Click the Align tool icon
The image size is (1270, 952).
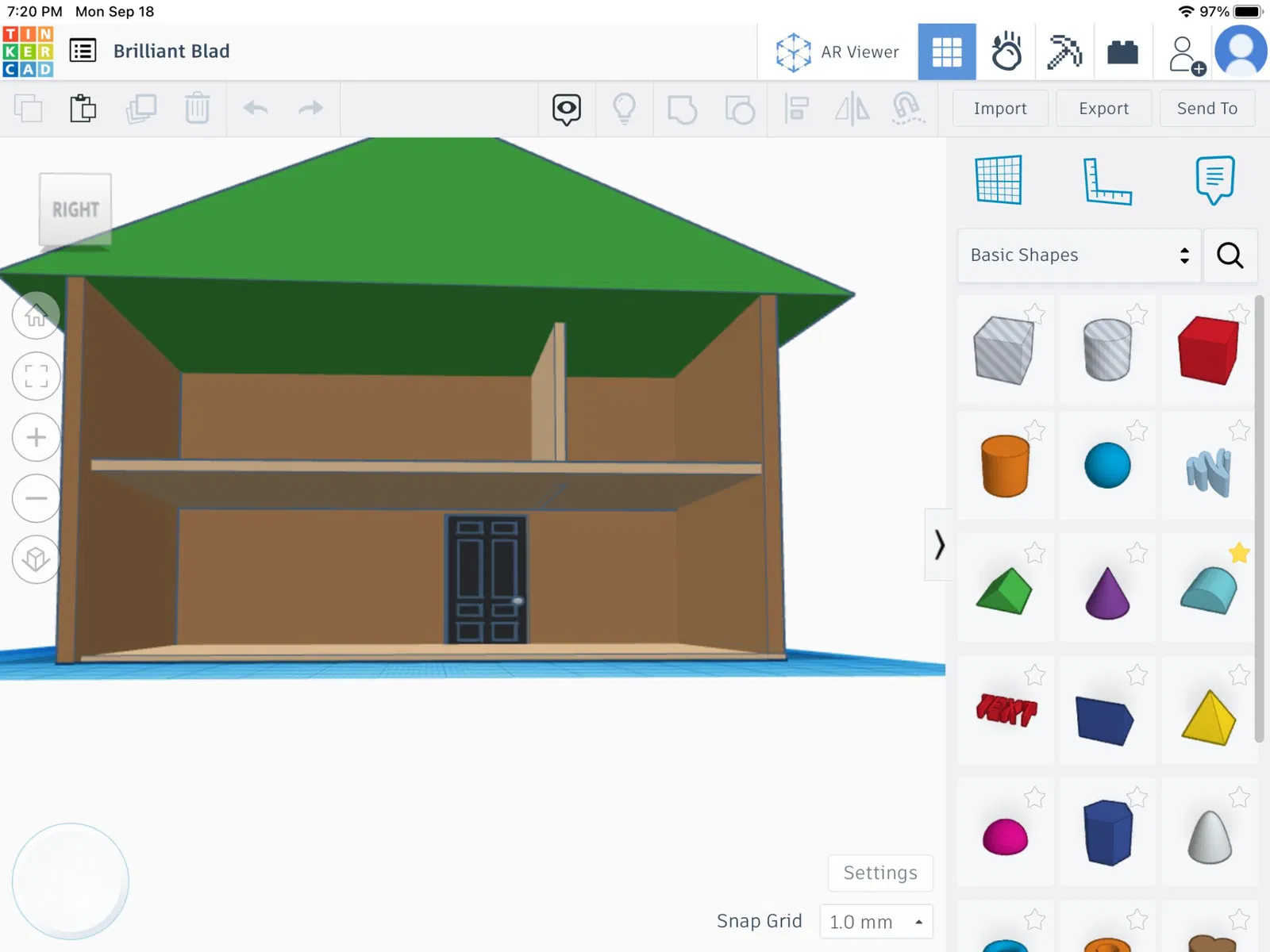pos(796,109)
